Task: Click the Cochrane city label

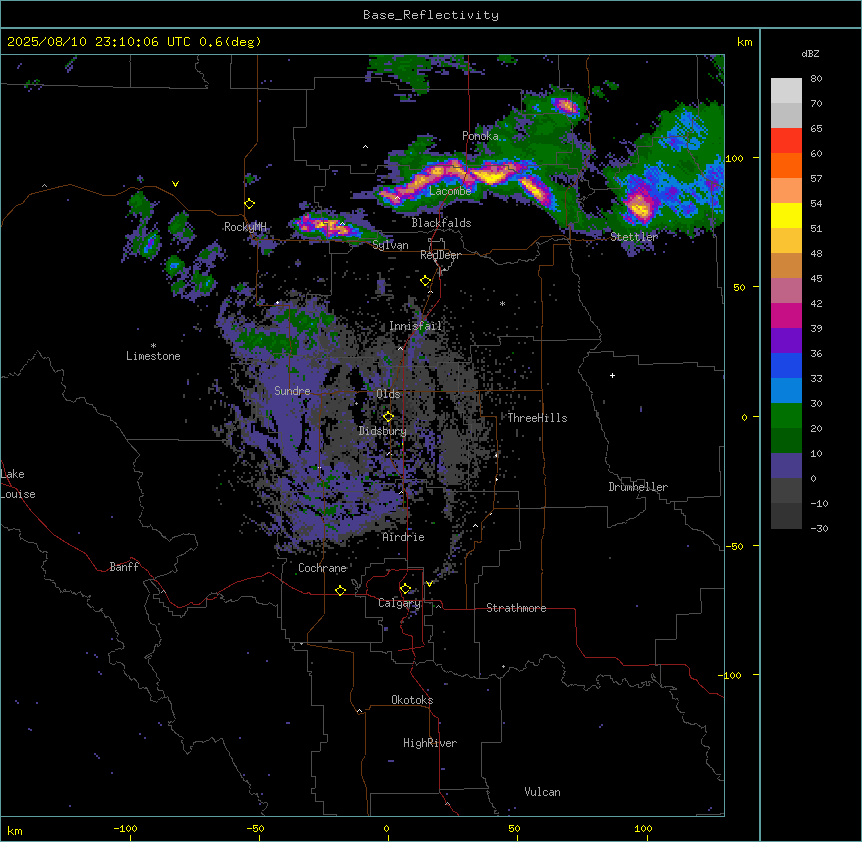Action: pyautogui.click(x=322, y=568)
